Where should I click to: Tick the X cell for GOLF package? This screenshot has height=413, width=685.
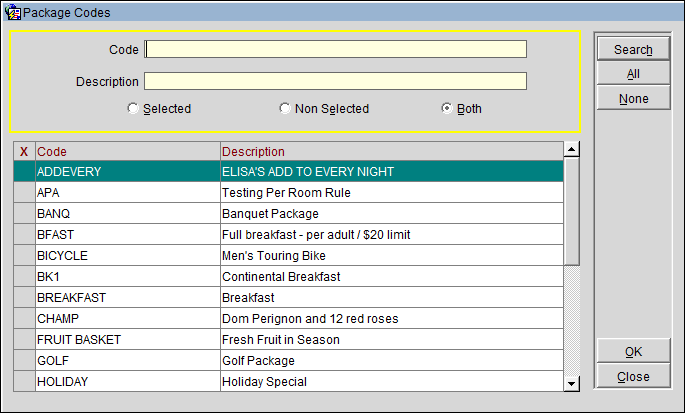(24, 361)
